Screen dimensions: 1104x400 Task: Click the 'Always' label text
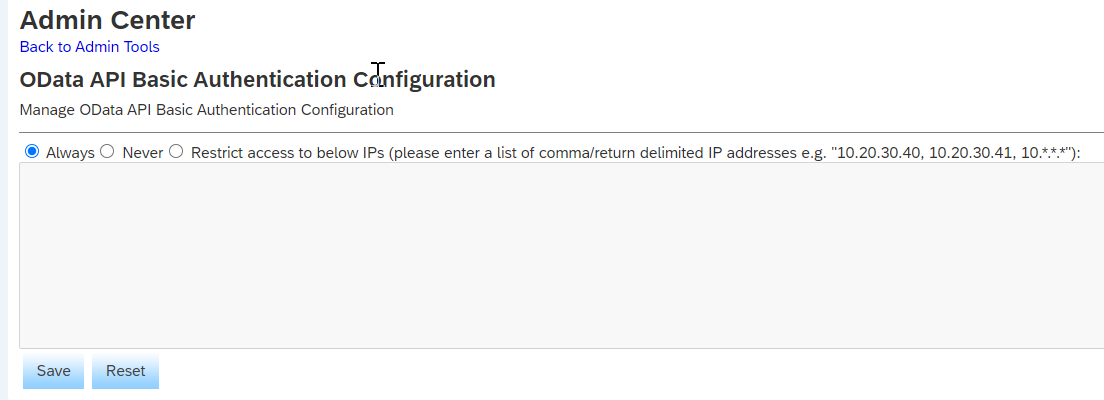tap(70, 153)
